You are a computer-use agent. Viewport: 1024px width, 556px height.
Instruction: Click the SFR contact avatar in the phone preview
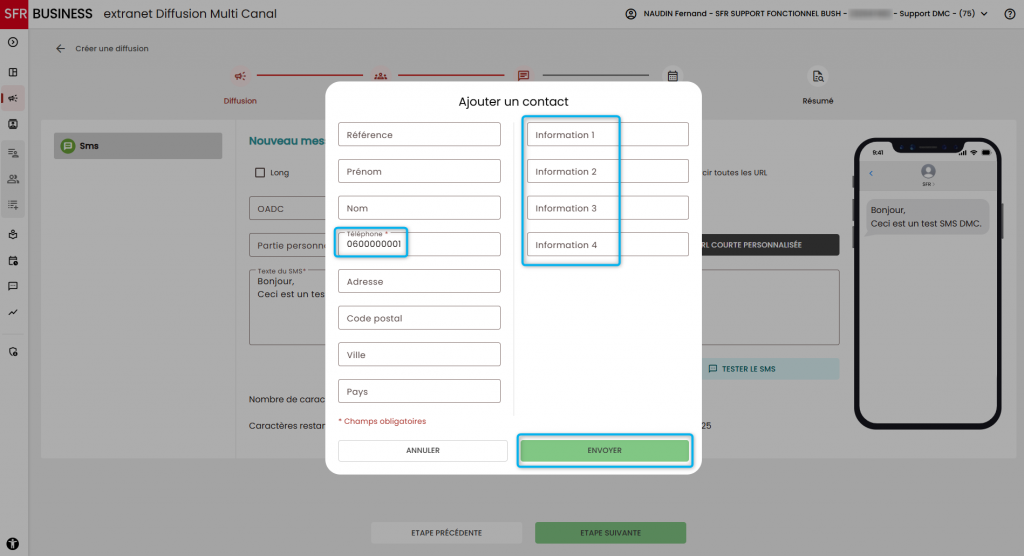pos(928,171)
